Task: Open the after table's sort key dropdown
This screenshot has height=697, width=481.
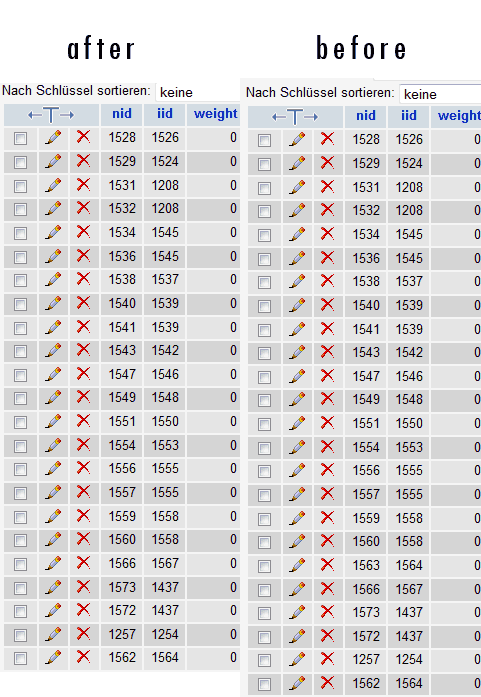Action: pos(198,92)
